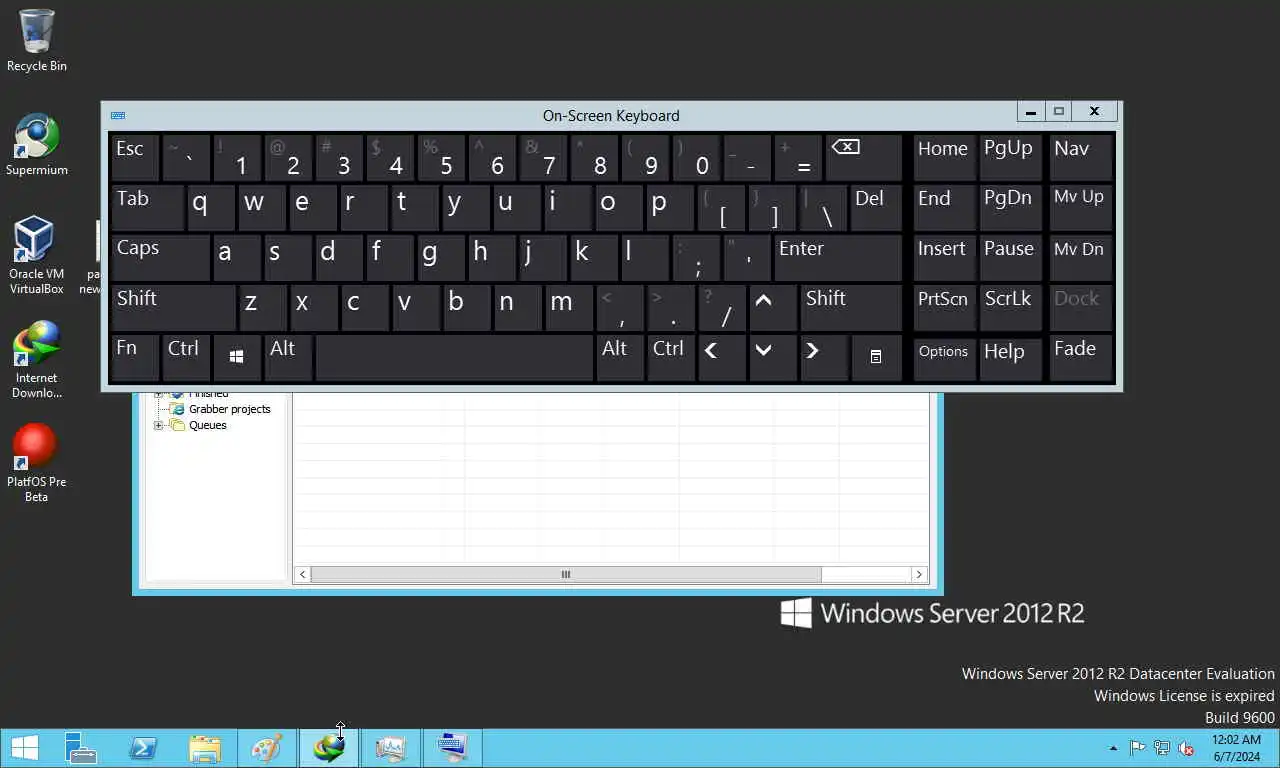Open Action Center flag in tray
Screen dimensions: 1280x768
click(x=1138, y=748)
